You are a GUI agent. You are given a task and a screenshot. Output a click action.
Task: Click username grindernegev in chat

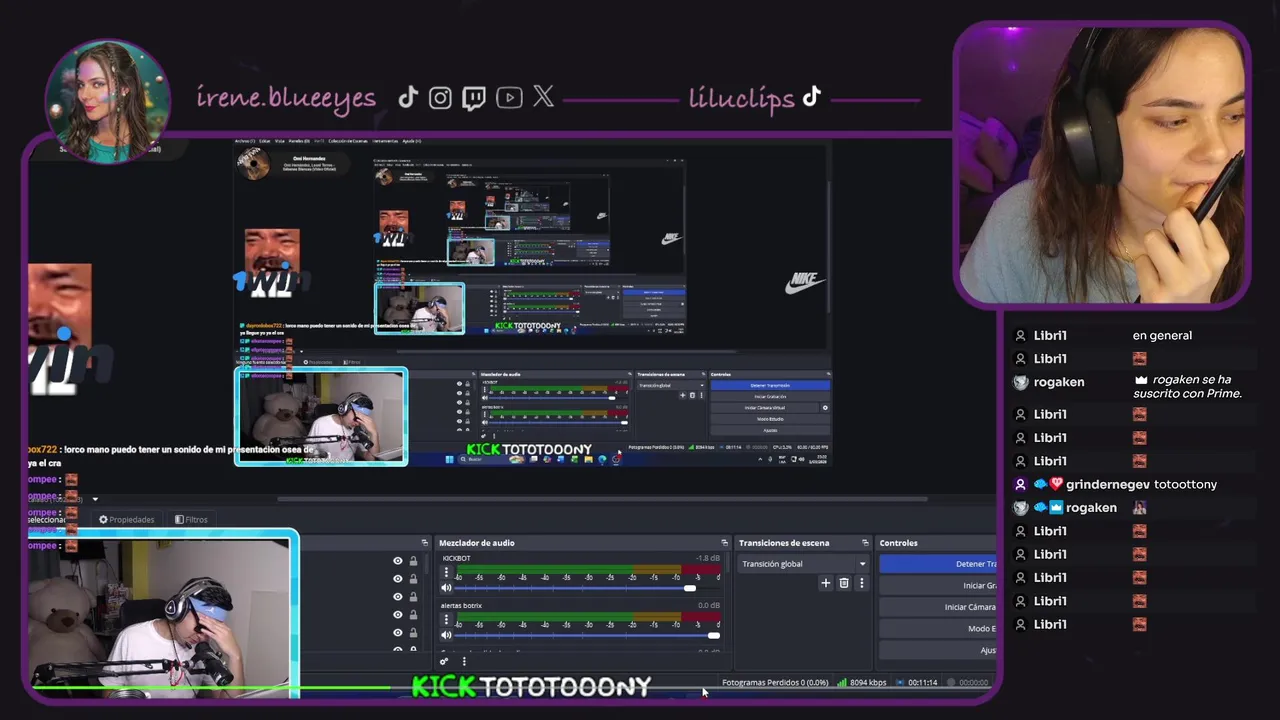point(1108,484)
